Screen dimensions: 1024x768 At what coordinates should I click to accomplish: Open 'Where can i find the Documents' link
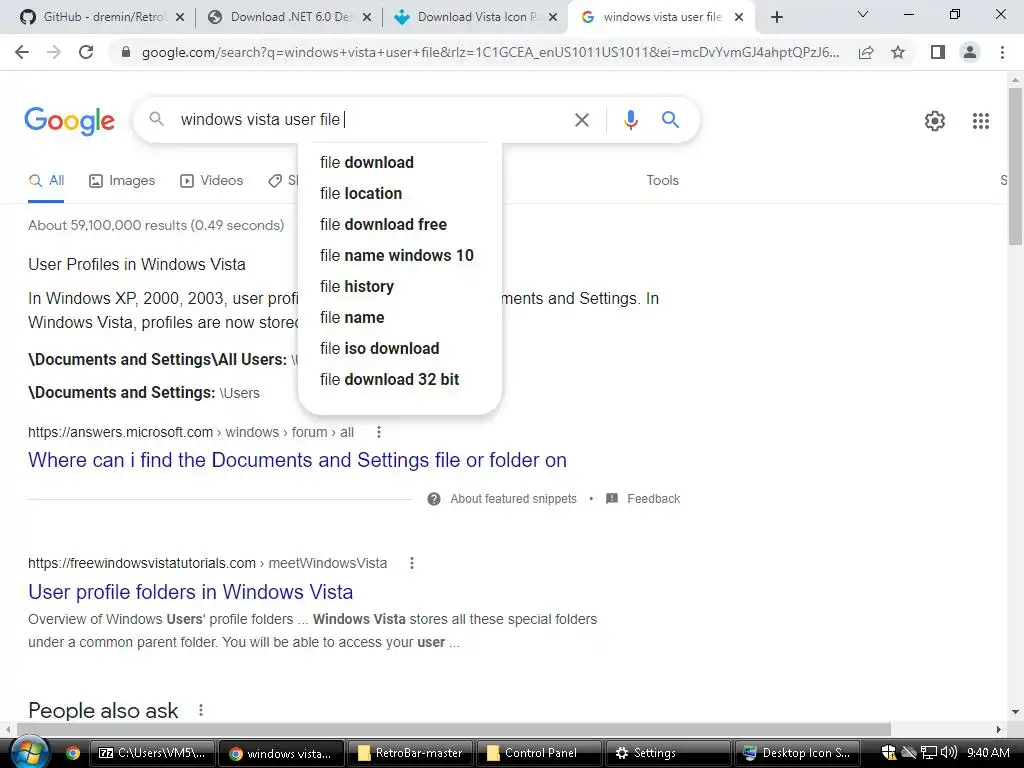pos(297,460)
